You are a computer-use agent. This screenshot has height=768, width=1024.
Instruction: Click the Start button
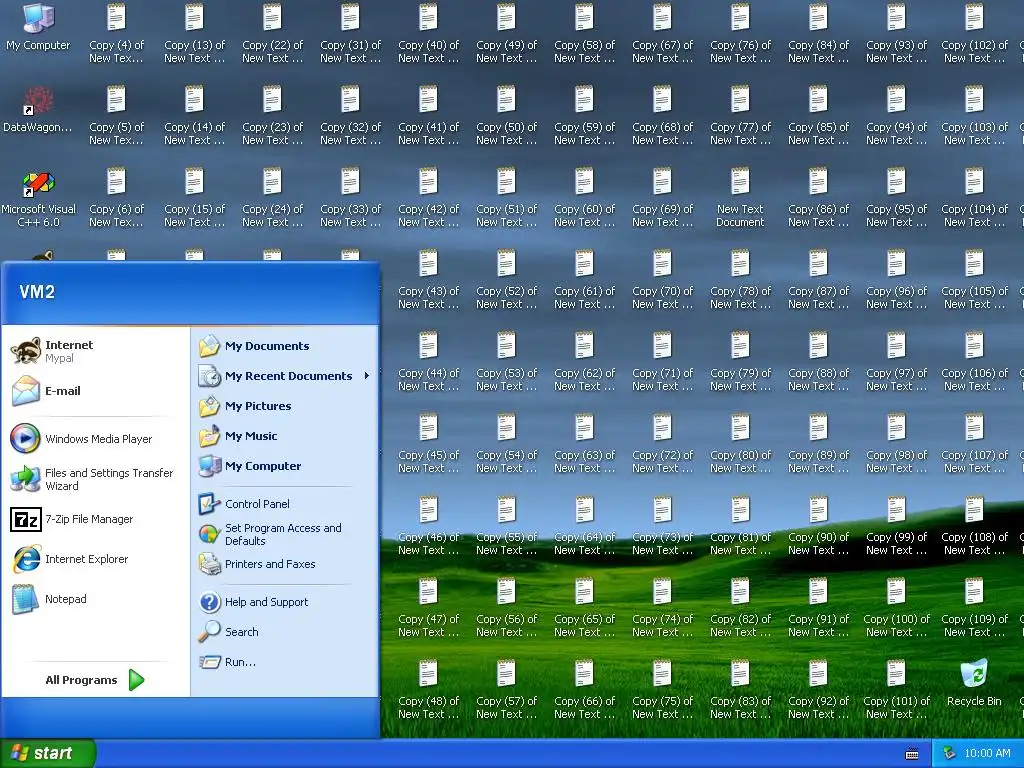coord(48,753)
